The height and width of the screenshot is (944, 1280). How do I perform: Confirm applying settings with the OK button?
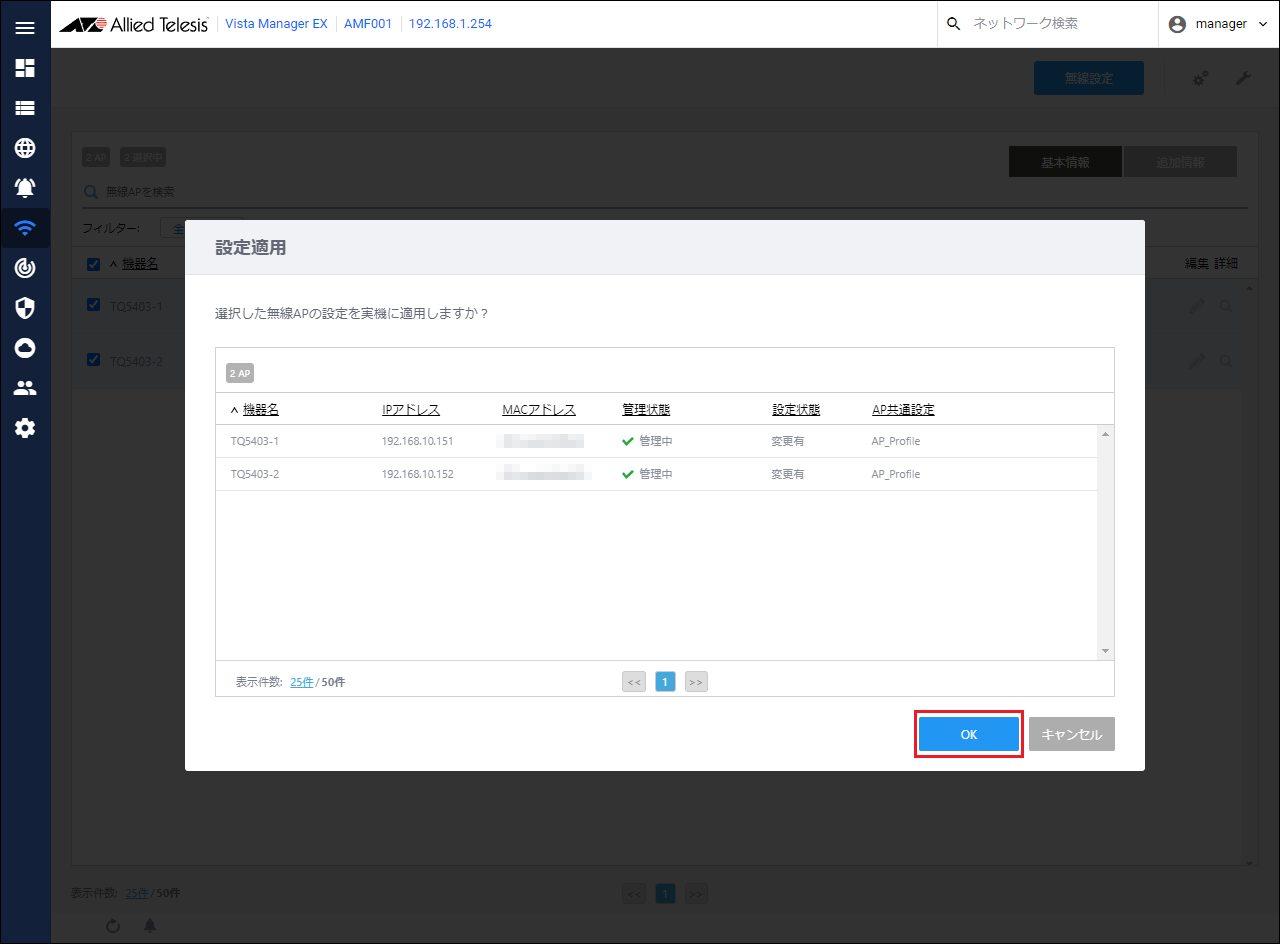[968, 734]
